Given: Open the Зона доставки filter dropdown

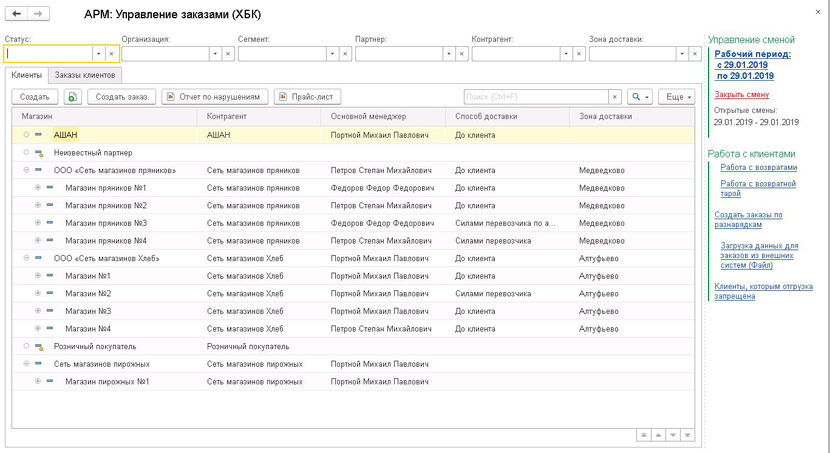Looking at the screenshot, I should click(x=682, y=54).
